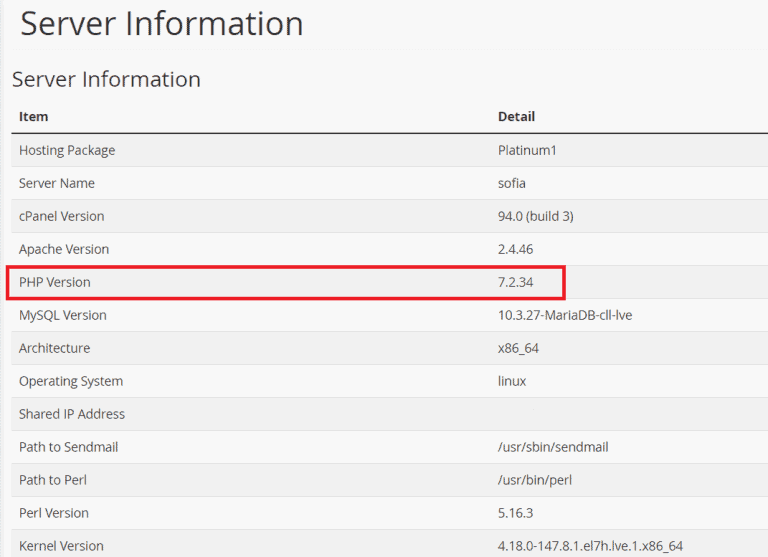The height and width of the screenshot is (557, 768).
Task: Click the cPanel Version label
Action: 61,216
